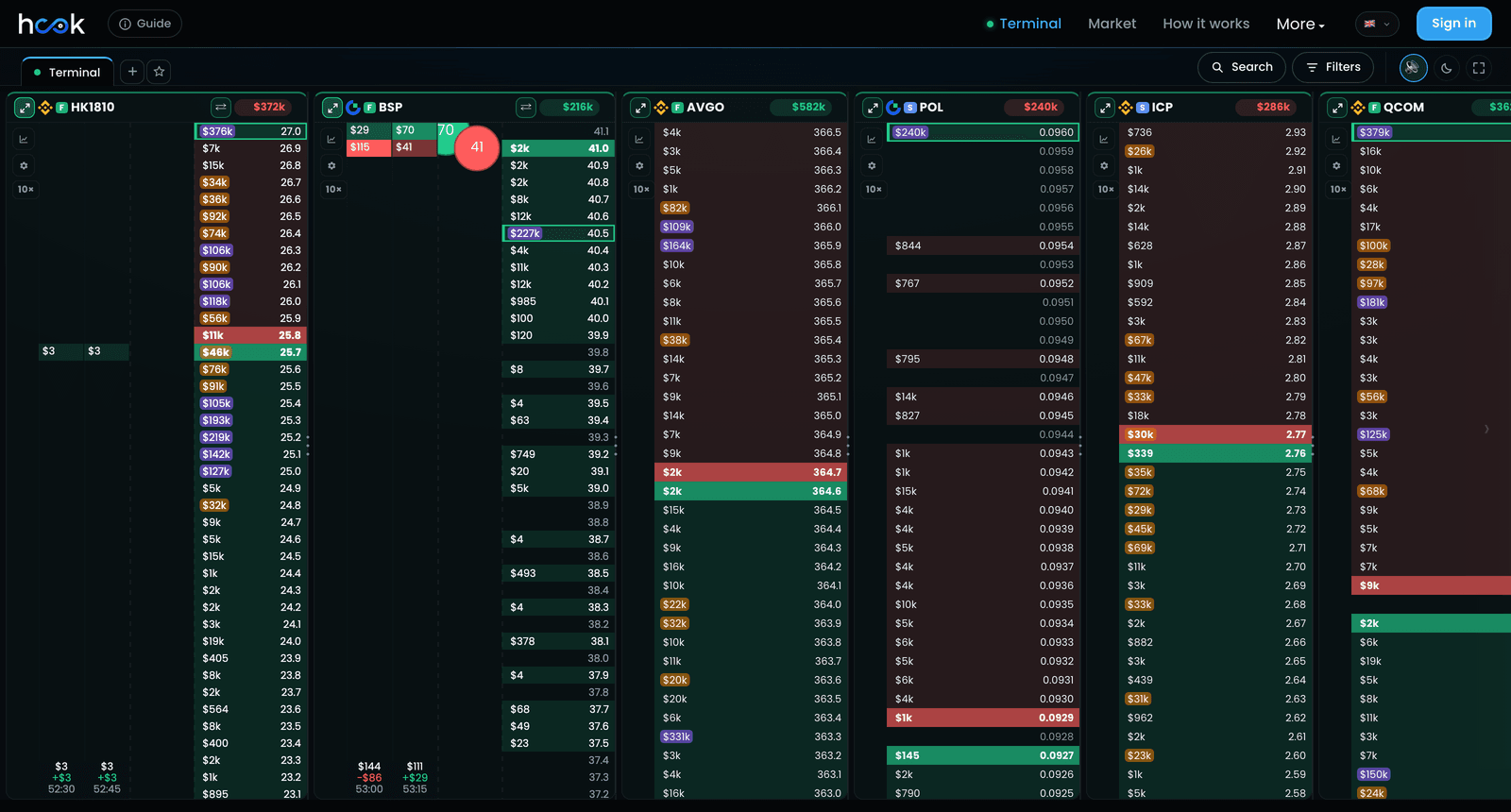
Task: Open the favorites star tab
Action: click(x=159, y=71)
